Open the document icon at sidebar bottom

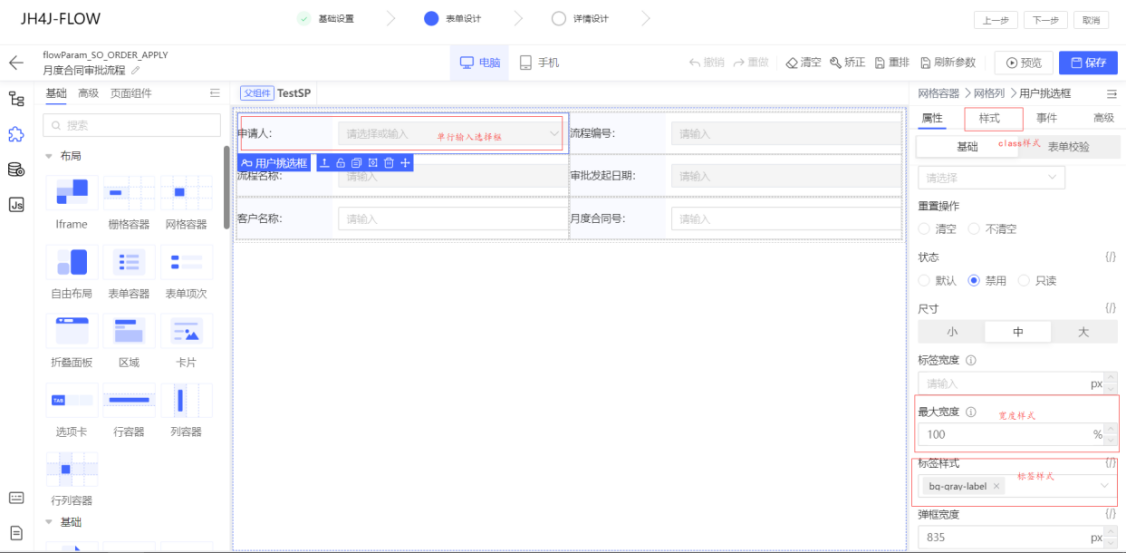click(17, 533)
